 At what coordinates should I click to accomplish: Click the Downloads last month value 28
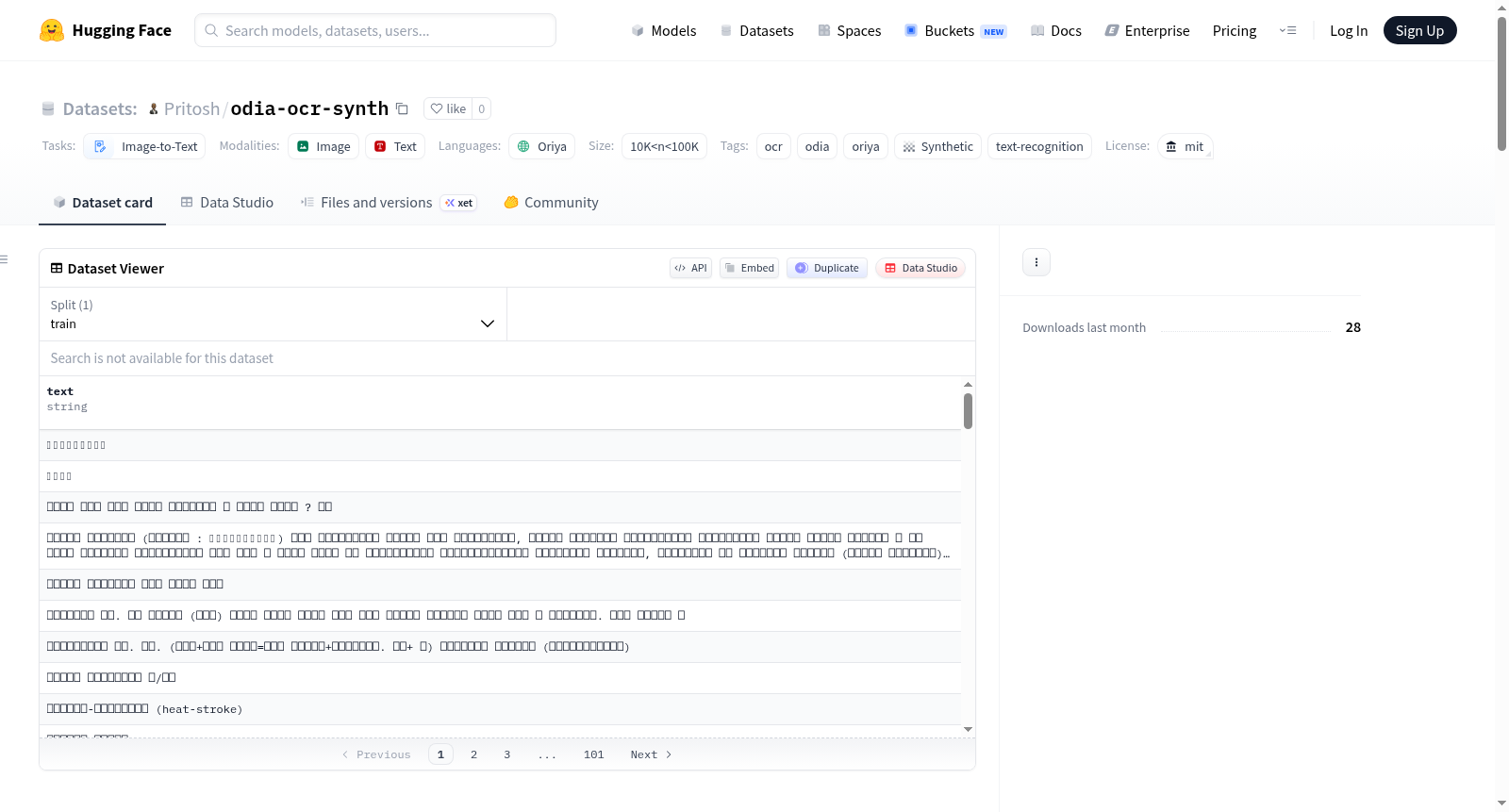[x=1352, y=327]
